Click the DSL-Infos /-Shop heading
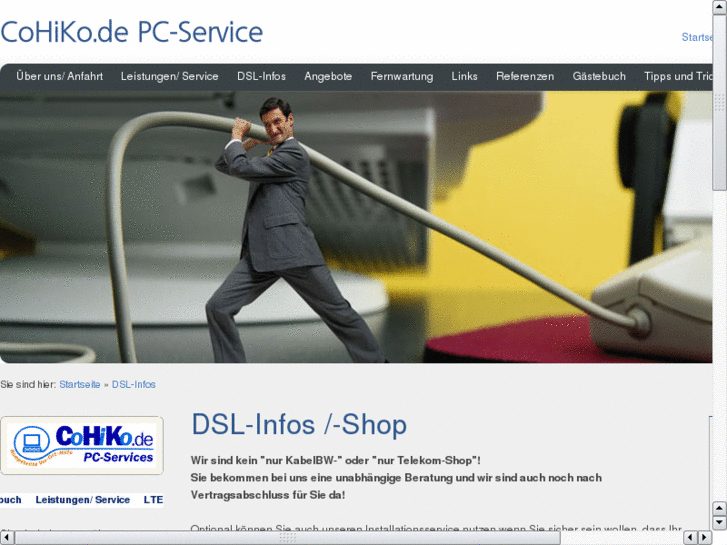This screenshot has width=727, height=545. (299, 424)
